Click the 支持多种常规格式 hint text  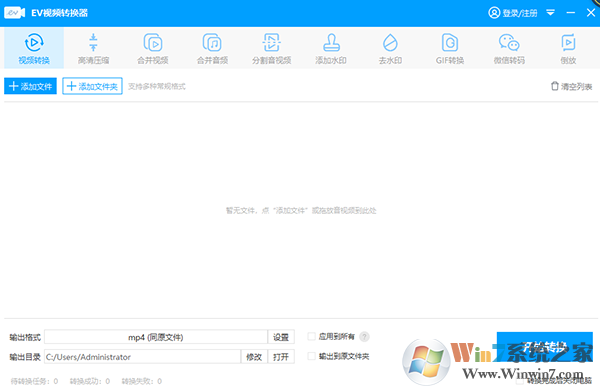(x=157, y=86)
